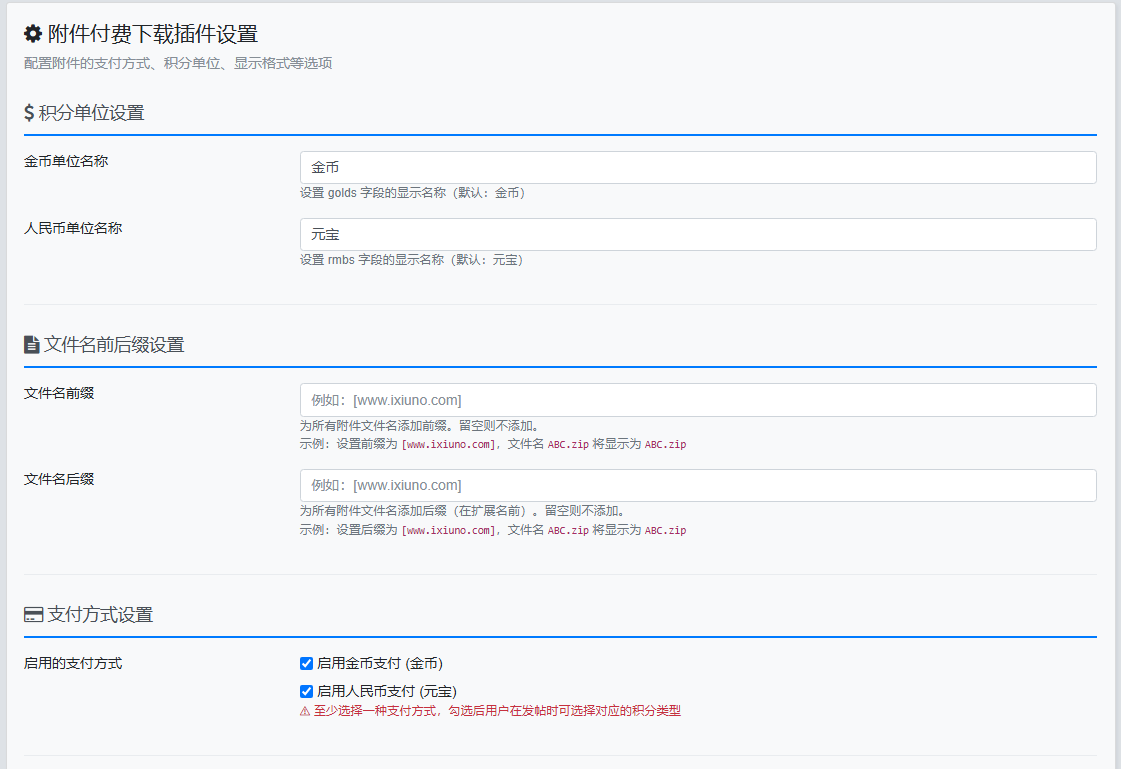The image size is (1121, 769).
Task: Focus the 金币单位名称 input field
Action: point(697,168)
